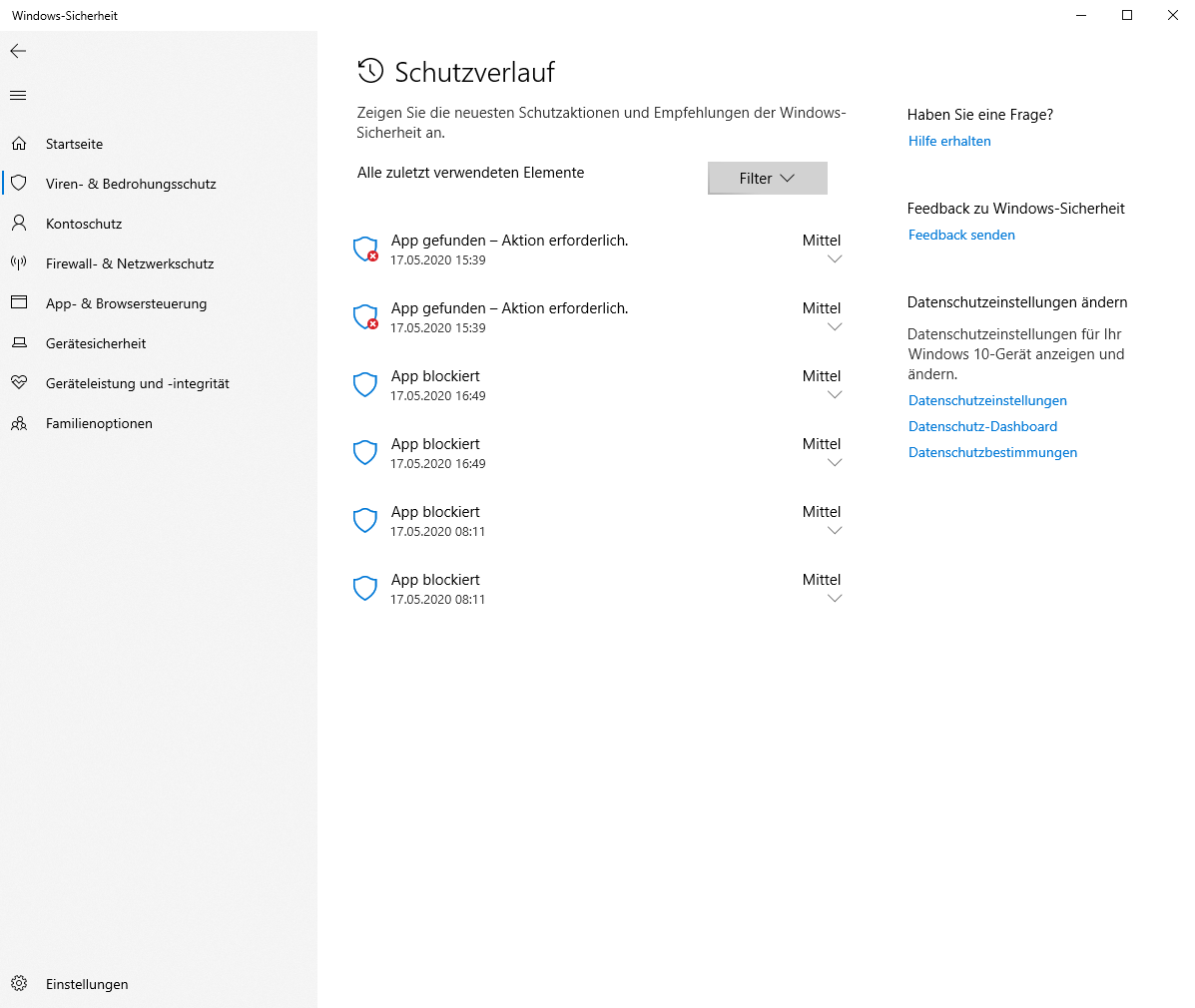Click the Firewall antenna icon

click(19, 262)
